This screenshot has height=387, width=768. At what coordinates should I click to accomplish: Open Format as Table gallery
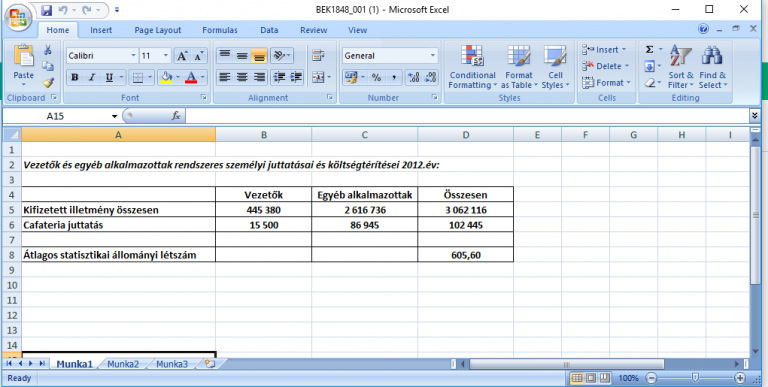(x=519, y=67)
